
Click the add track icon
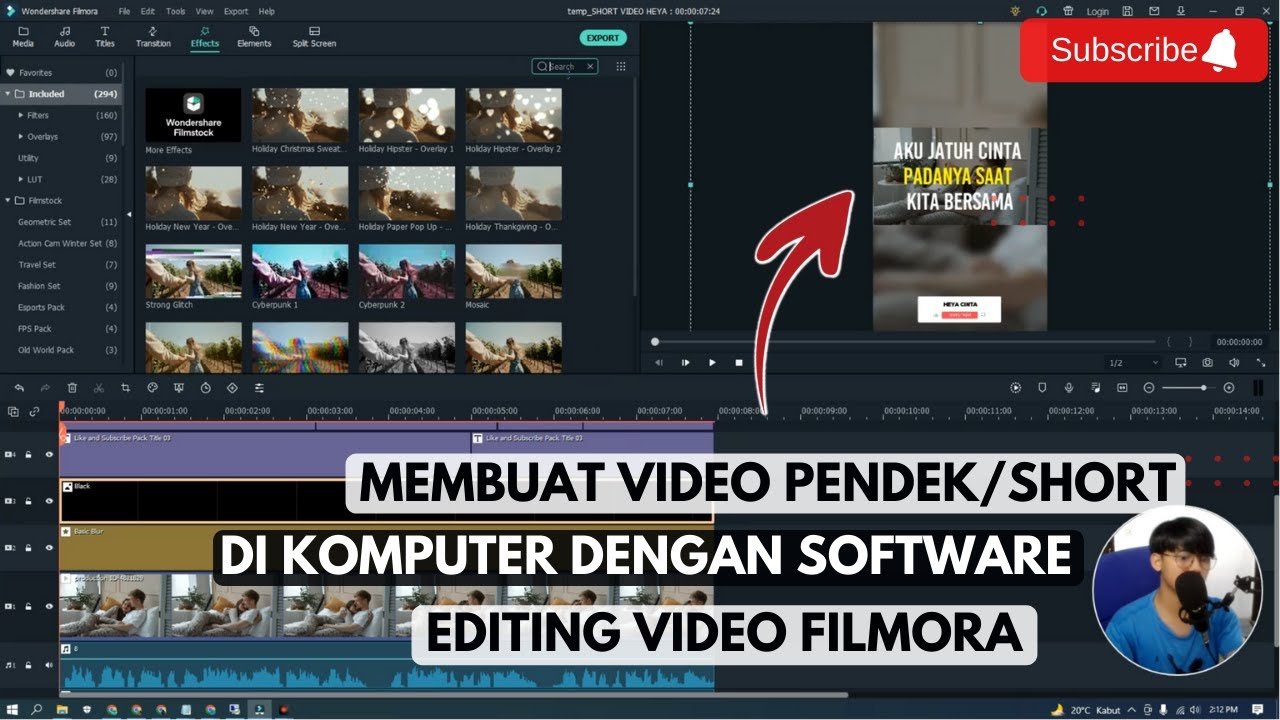(13, 411)
